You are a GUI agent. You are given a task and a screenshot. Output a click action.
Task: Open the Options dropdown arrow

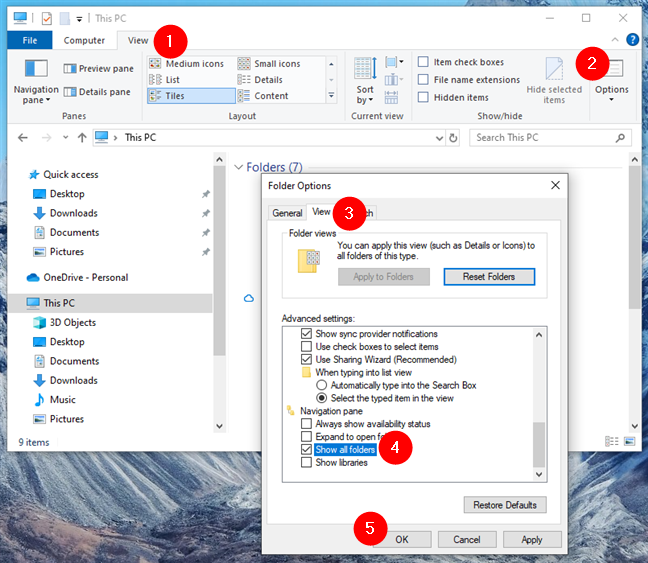[611, 99]
